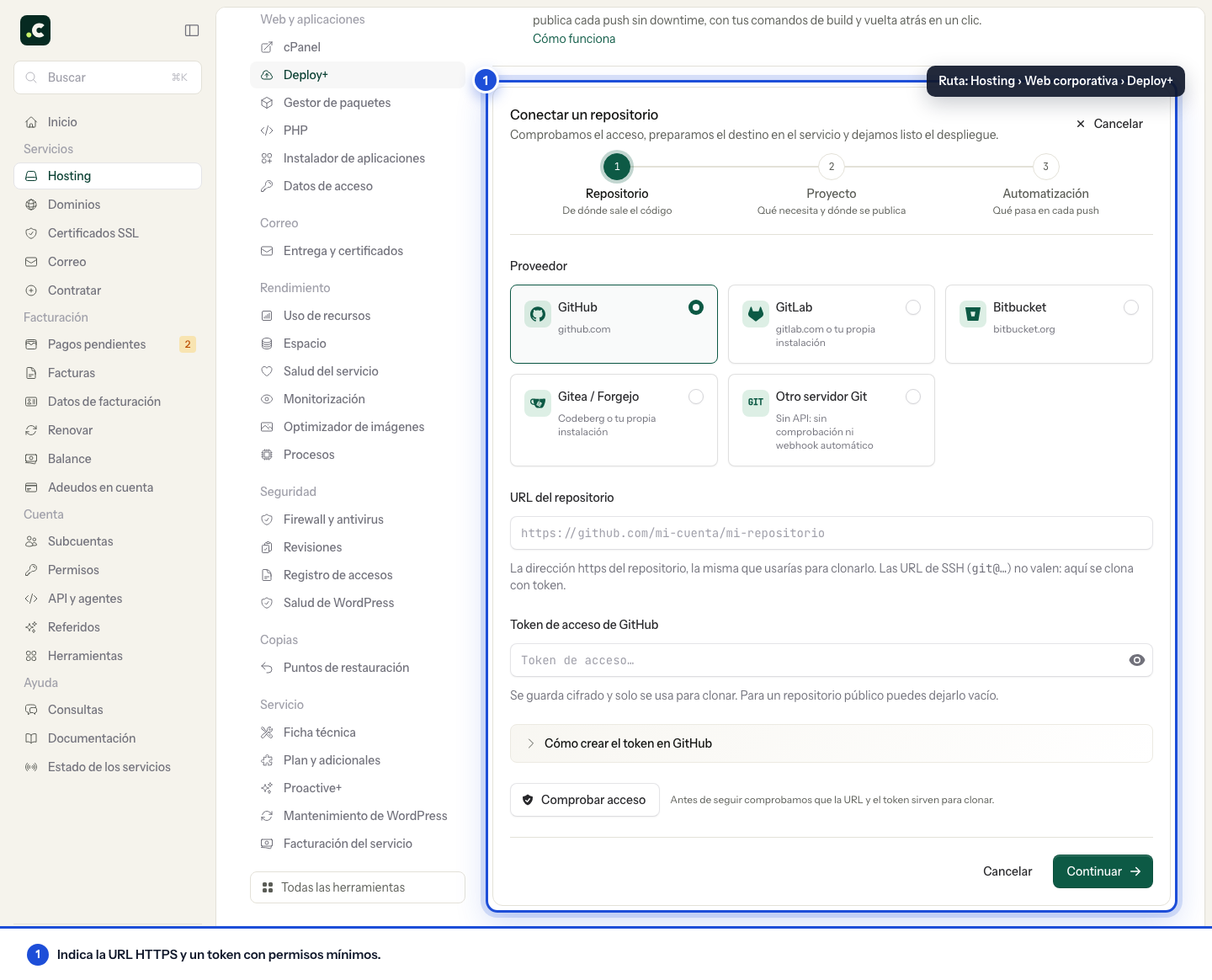Select the GitHub provider radio button
This screenshot has width=1212, height=980.
(x=696, y=307)
